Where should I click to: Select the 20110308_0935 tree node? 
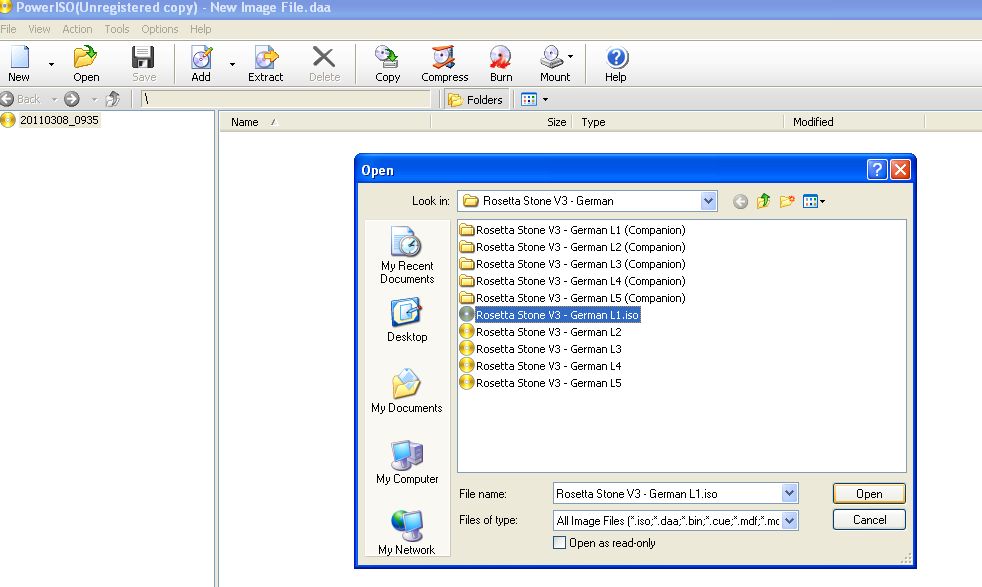pos(59,120)
